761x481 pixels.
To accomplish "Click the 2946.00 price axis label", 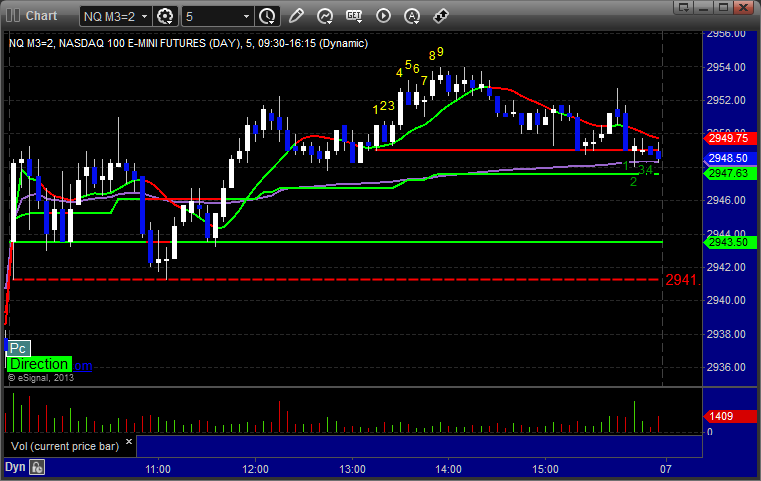I will (726, 200).
